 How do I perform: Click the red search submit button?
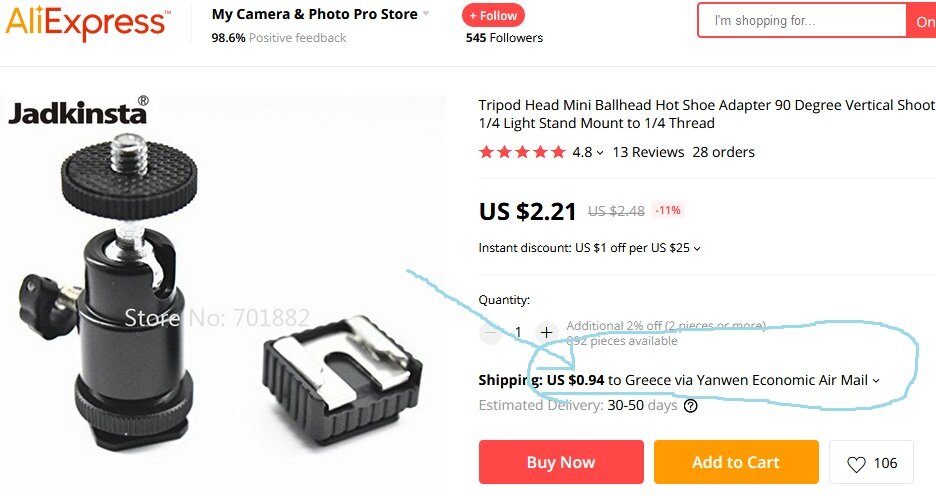tap(921, 20)
